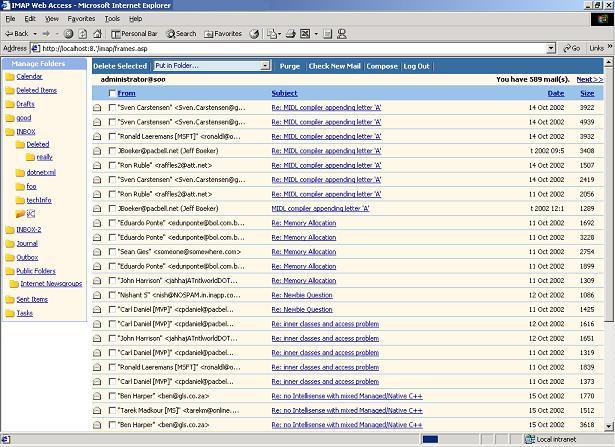Open the address bar history dropdown
This screenshot has height=447, width=615.
click(551, 48)
